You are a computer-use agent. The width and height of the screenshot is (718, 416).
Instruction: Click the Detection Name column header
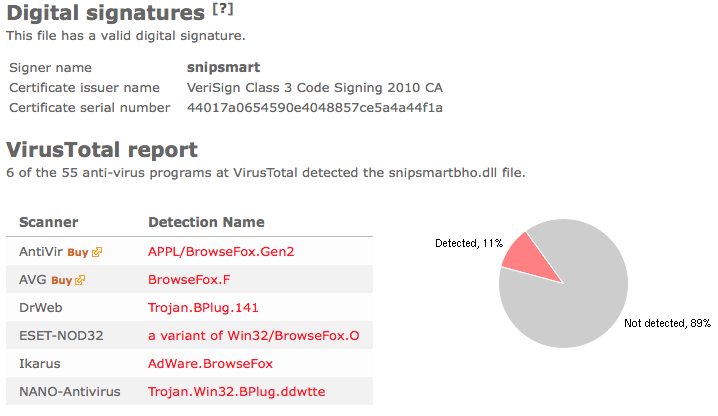(x=206, y=222)
